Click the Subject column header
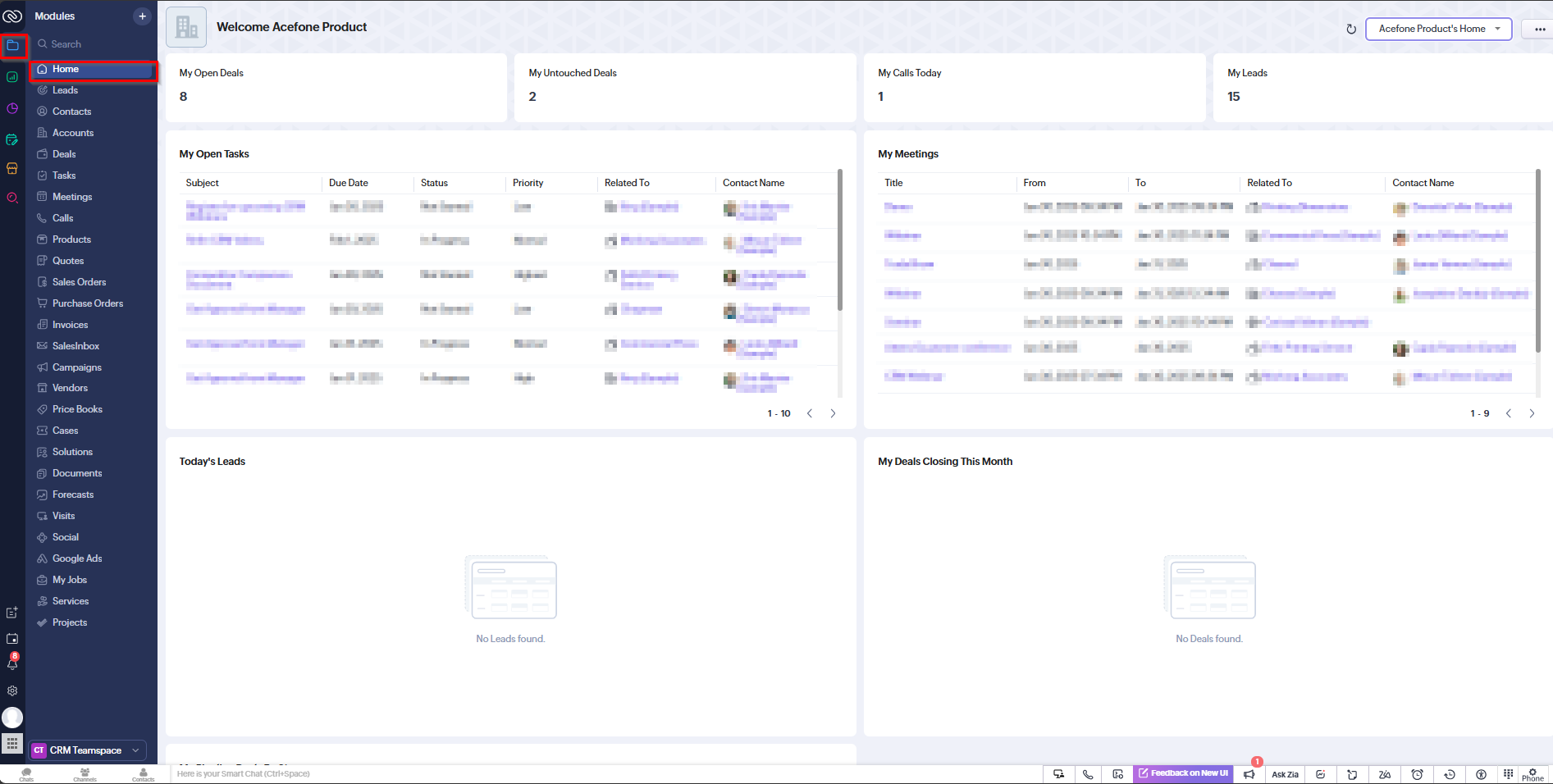The height and width of the screenshot is (784, 1553). click(203, 183)
